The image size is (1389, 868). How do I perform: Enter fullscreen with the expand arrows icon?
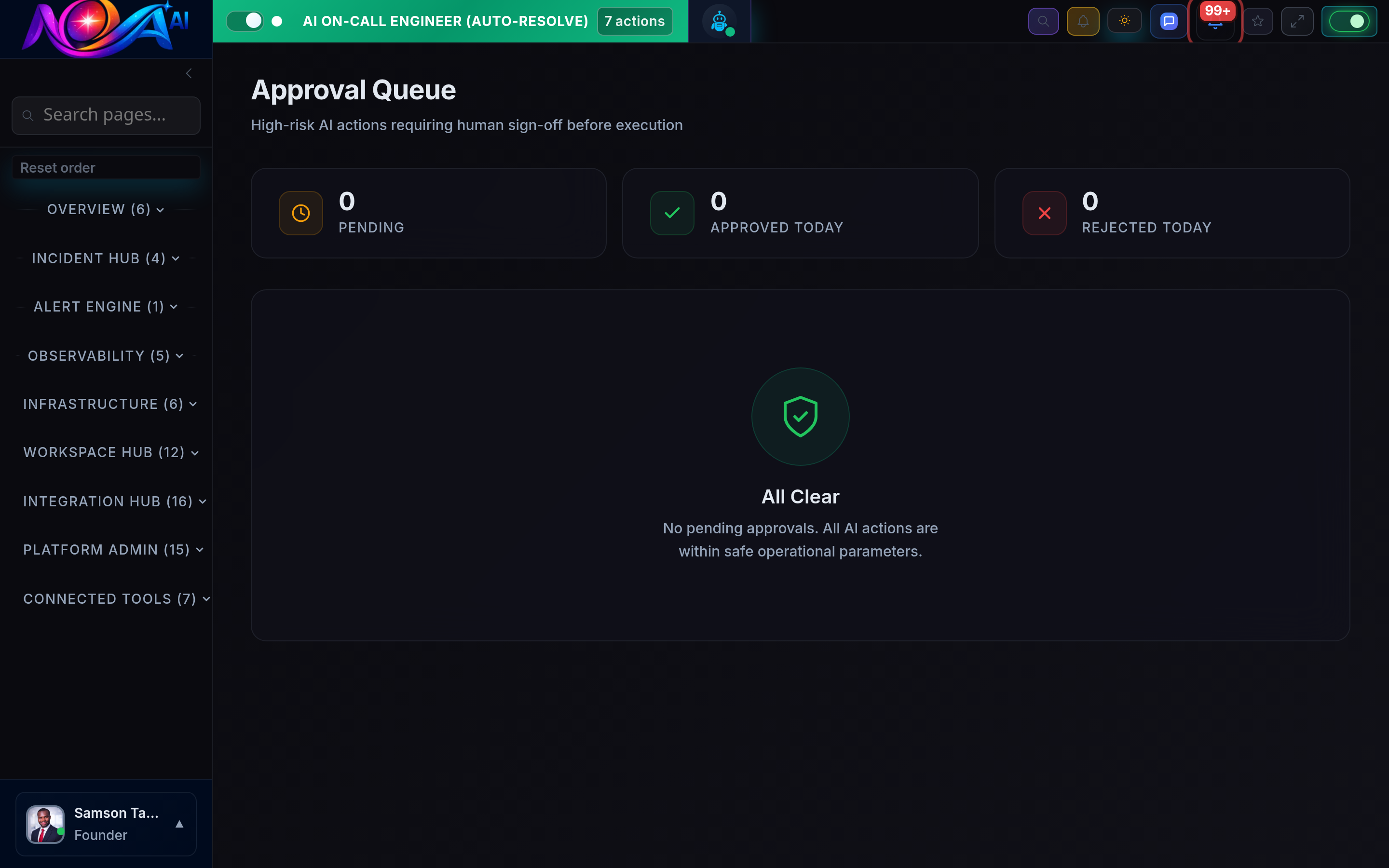tap(1297, 21)
